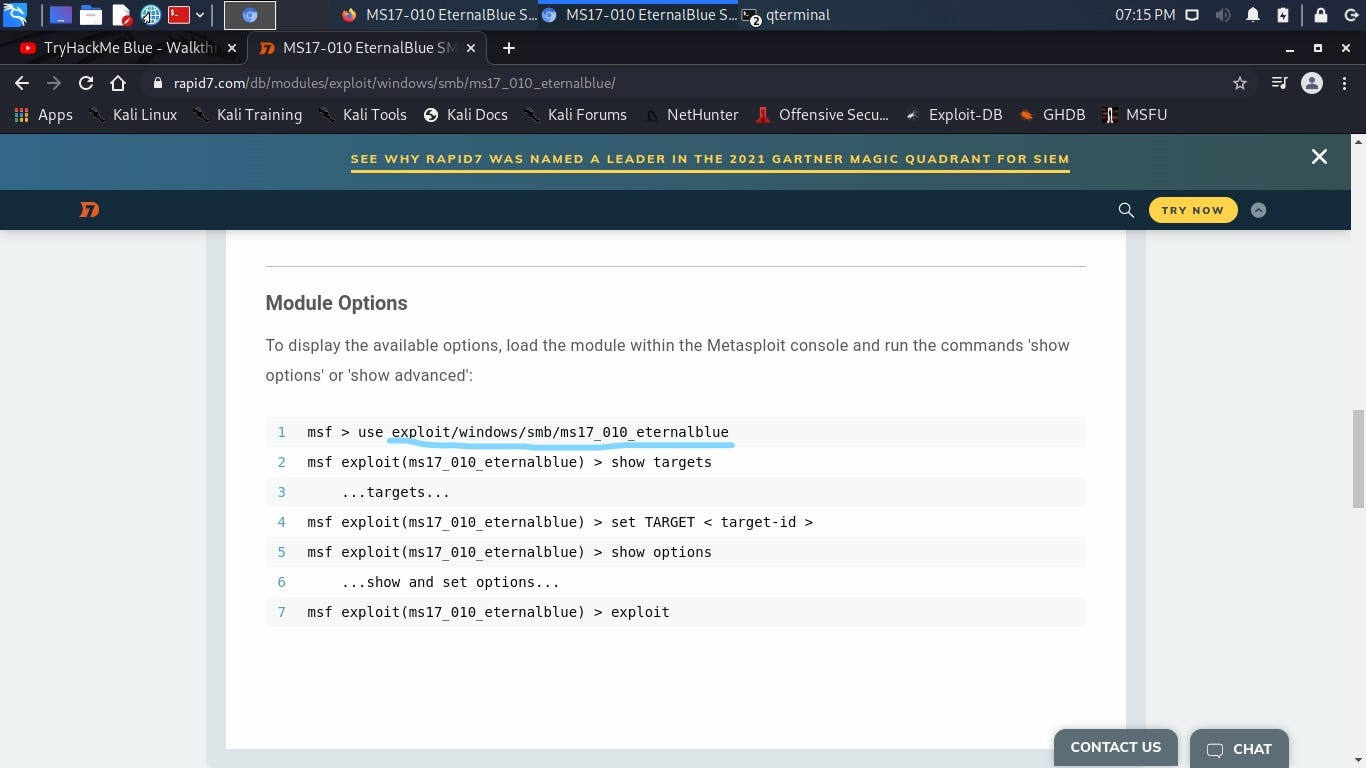Open the file manager from the panel
This screenshot has height=768, width=1366.
coord(91,15)
